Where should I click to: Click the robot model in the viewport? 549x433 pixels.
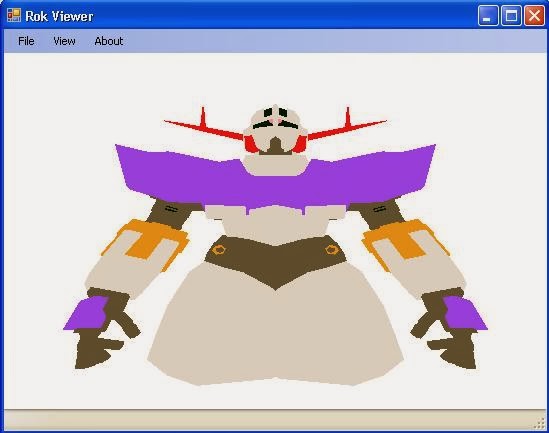[275, 245]
